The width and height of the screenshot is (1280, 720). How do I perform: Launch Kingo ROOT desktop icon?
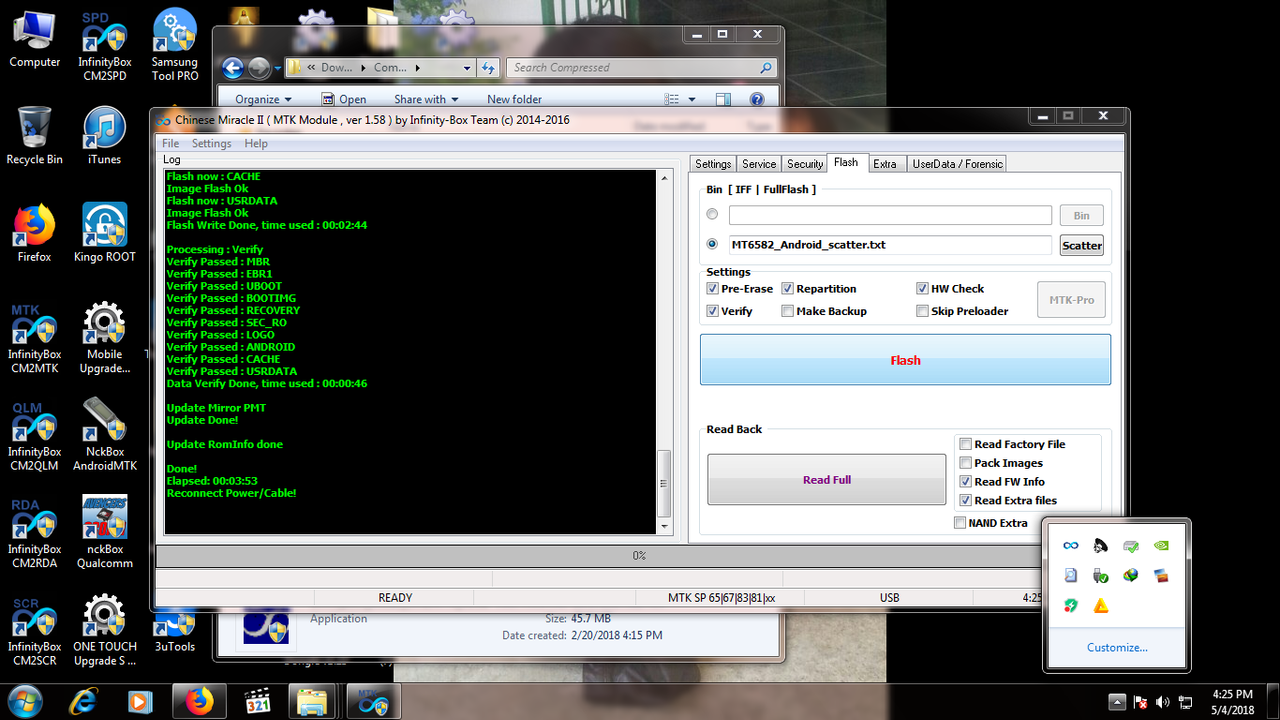tap(104, 225)
